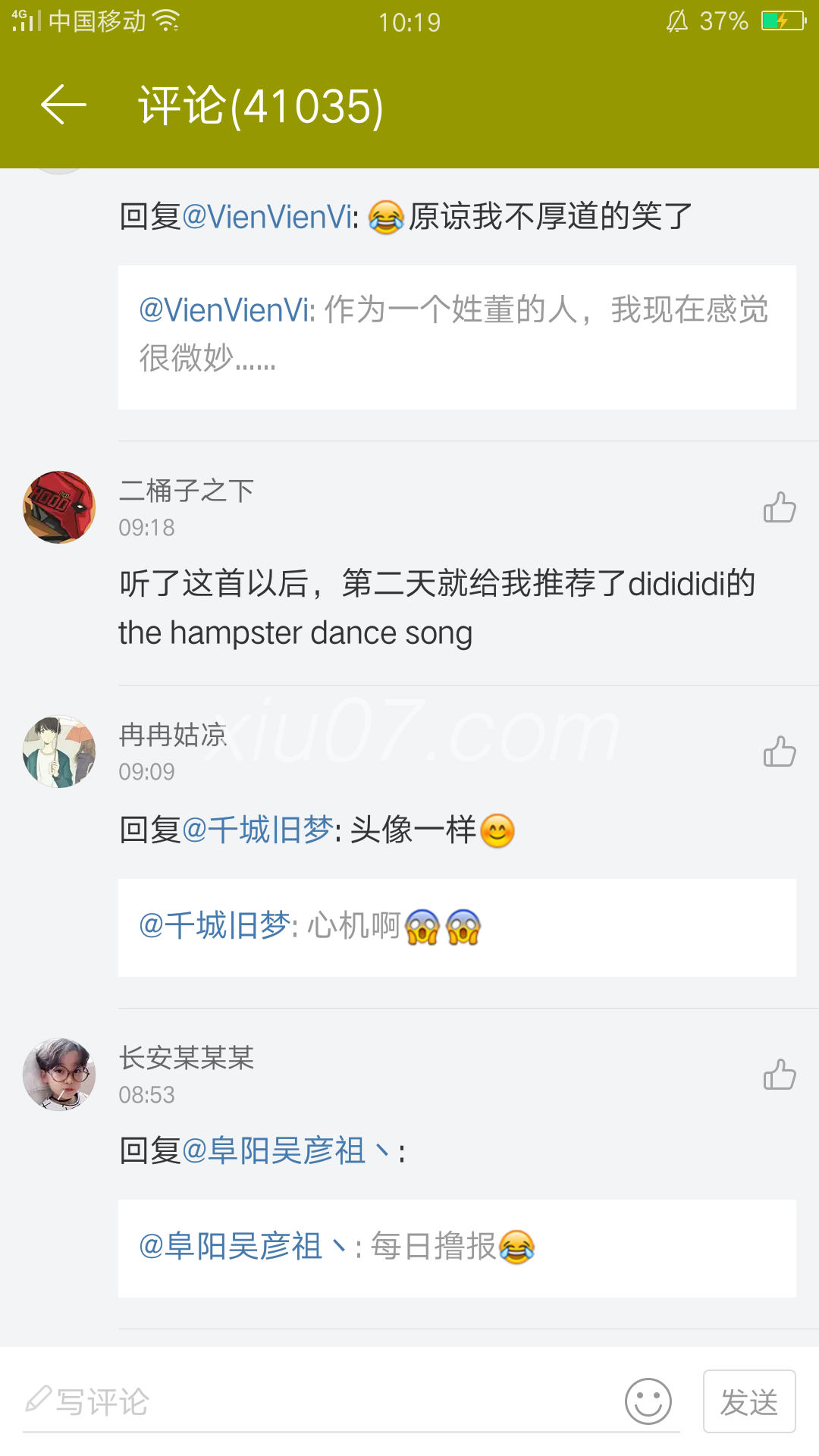Like the comment by 冉冉姑凉
Image resolution: width=819 pixels, height=1456 pixels.
click(780, 752)
